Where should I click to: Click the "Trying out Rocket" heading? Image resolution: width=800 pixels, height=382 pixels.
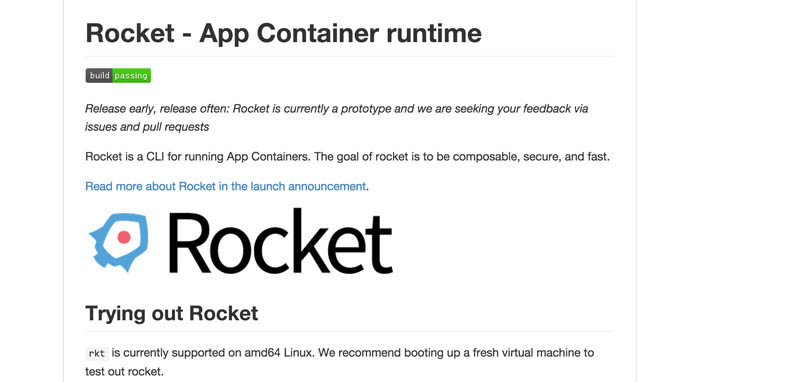(171, 313)
